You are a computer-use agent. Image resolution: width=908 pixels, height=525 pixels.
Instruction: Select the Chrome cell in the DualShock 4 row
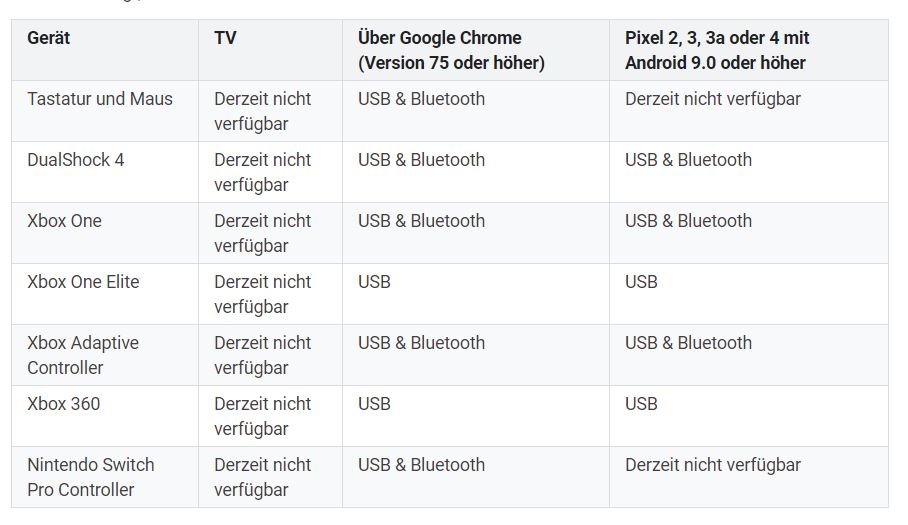tap(421, 160)
